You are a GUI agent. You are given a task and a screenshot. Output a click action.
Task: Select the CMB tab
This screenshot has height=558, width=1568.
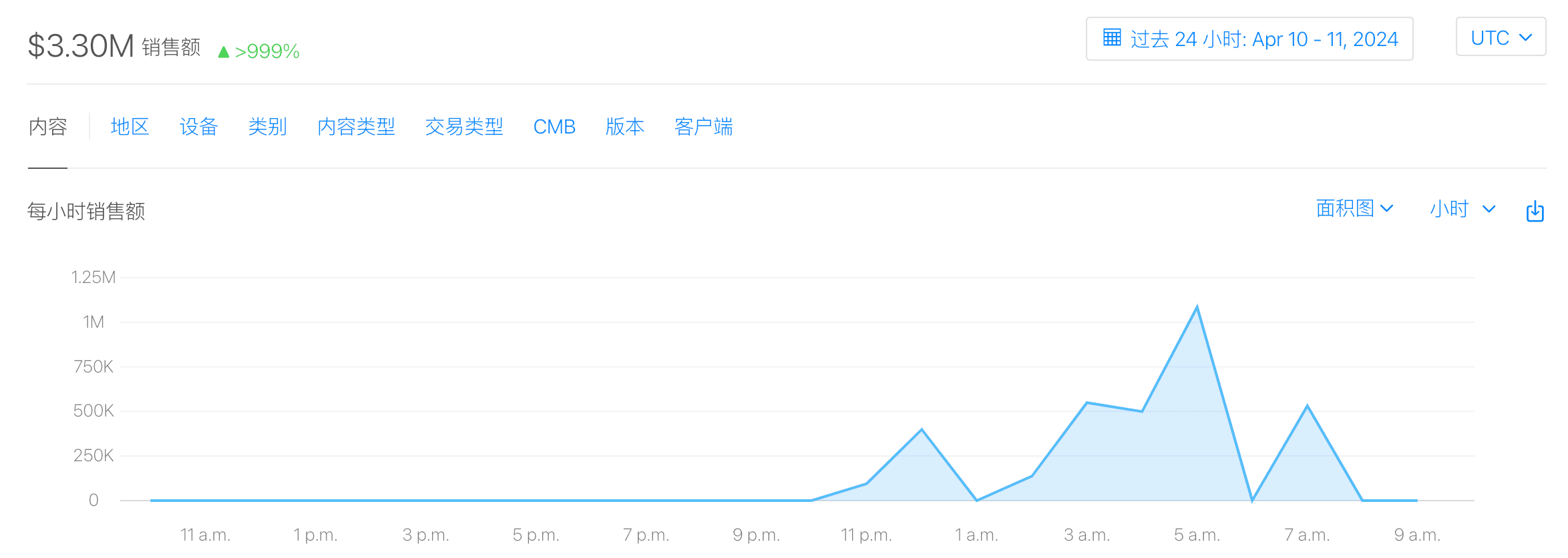[x=554, y=127]
